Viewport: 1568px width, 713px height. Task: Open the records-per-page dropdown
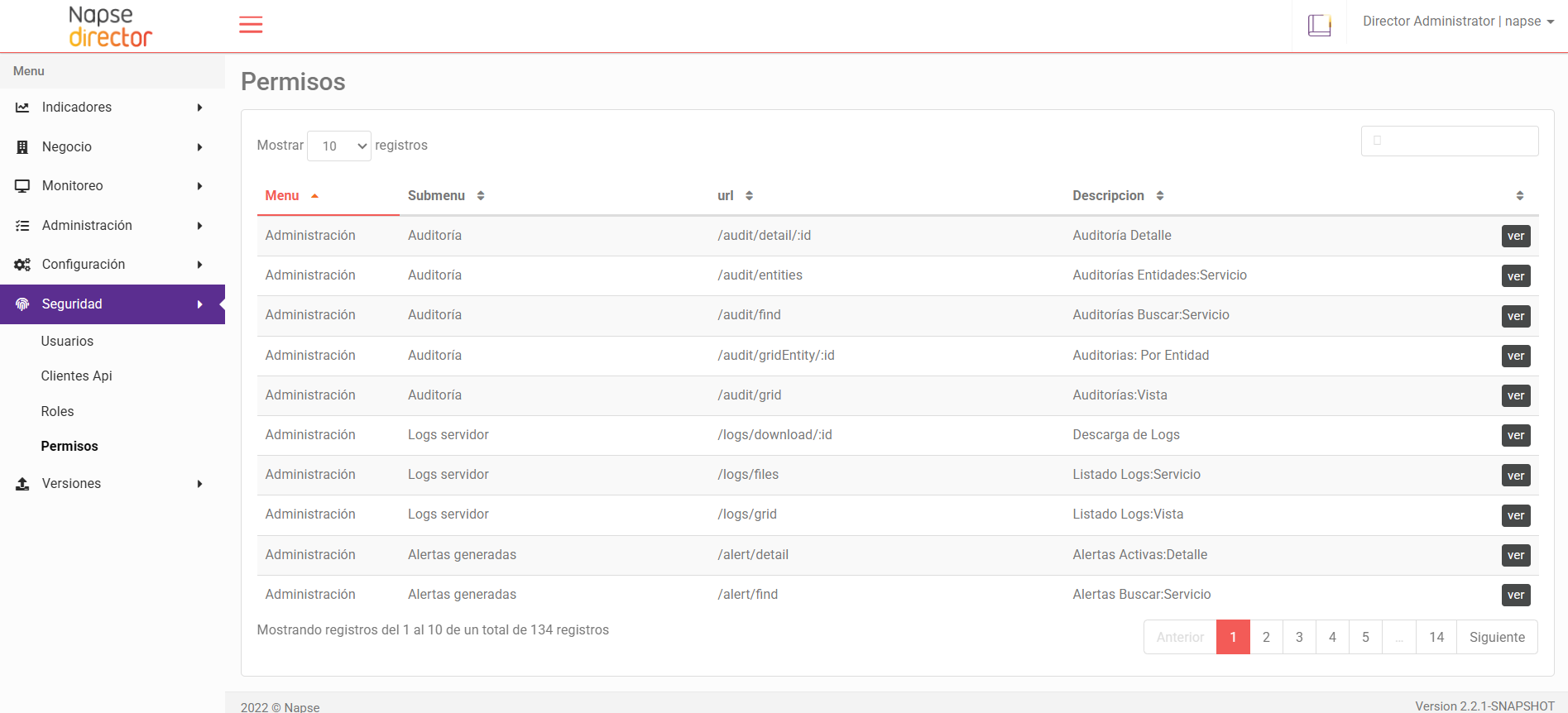(x=339, y=146)
